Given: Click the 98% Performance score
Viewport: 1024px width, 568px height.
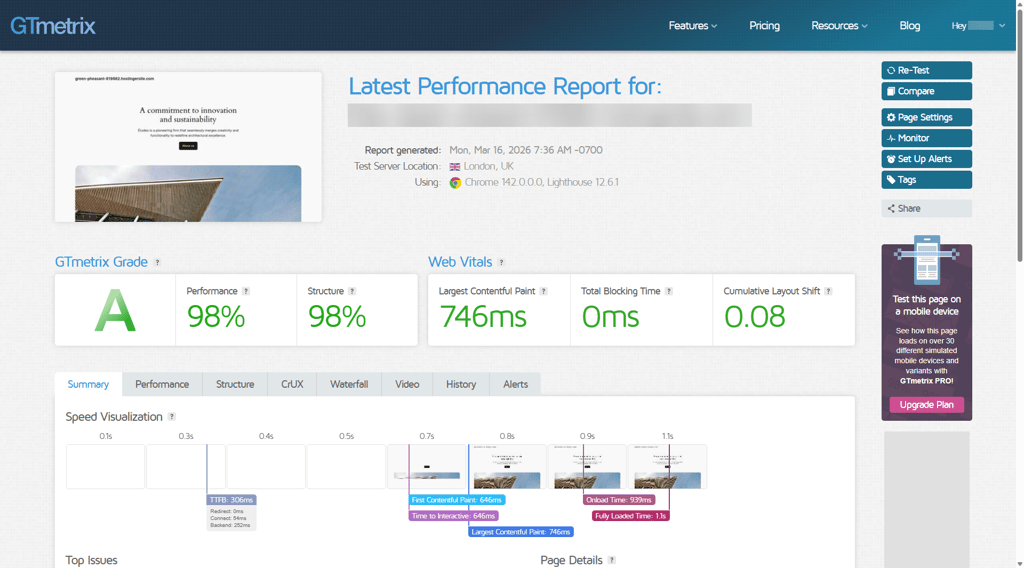Looking at the screenshot, I should pyautogui.click(x=216, y=317).
